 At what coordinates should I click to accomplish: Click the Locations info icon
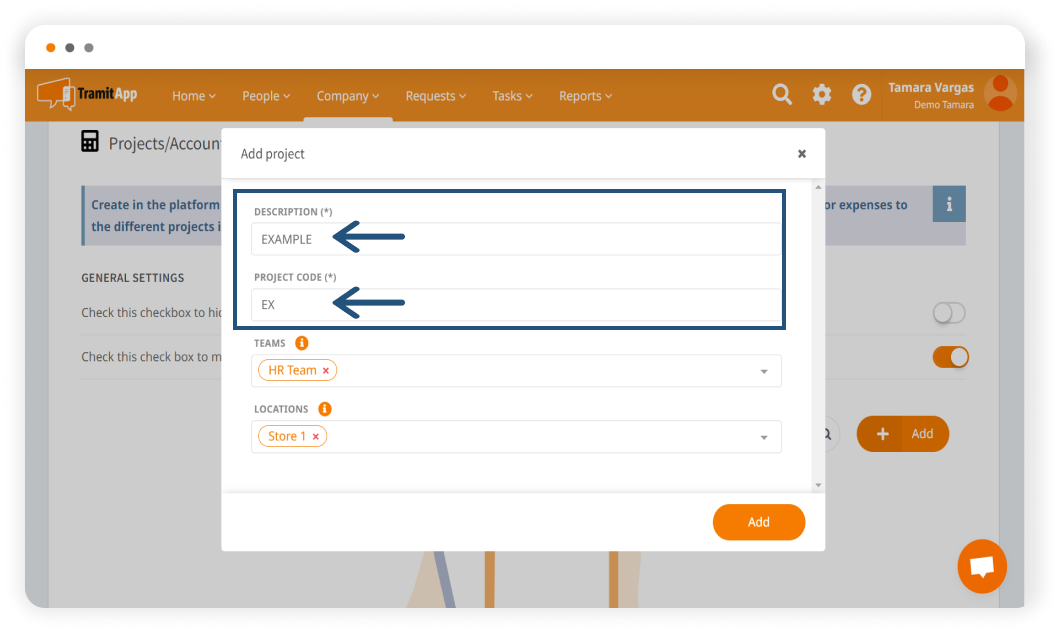(325, 409)
